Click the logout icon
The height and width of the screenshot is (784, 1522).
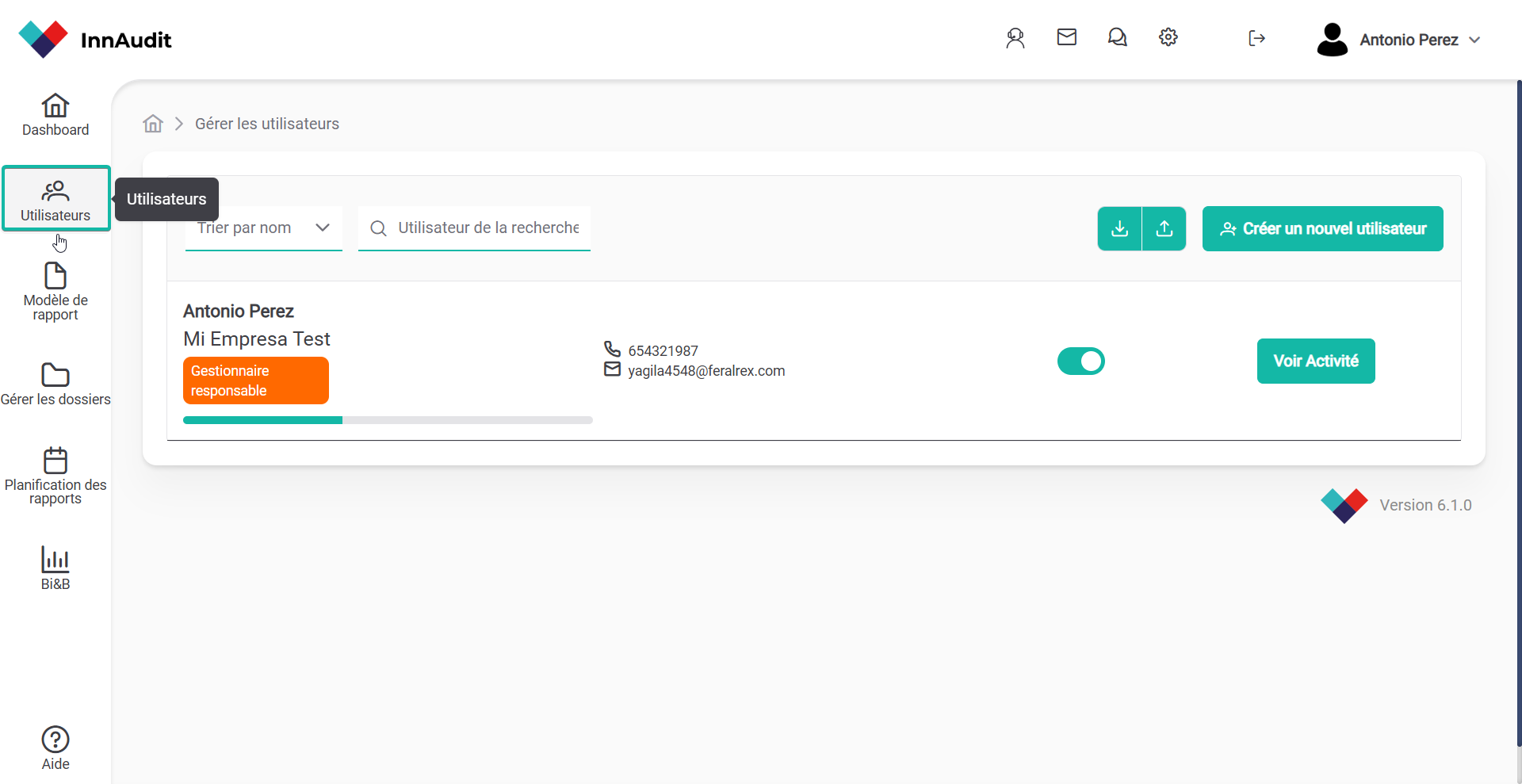(1256, 38)
